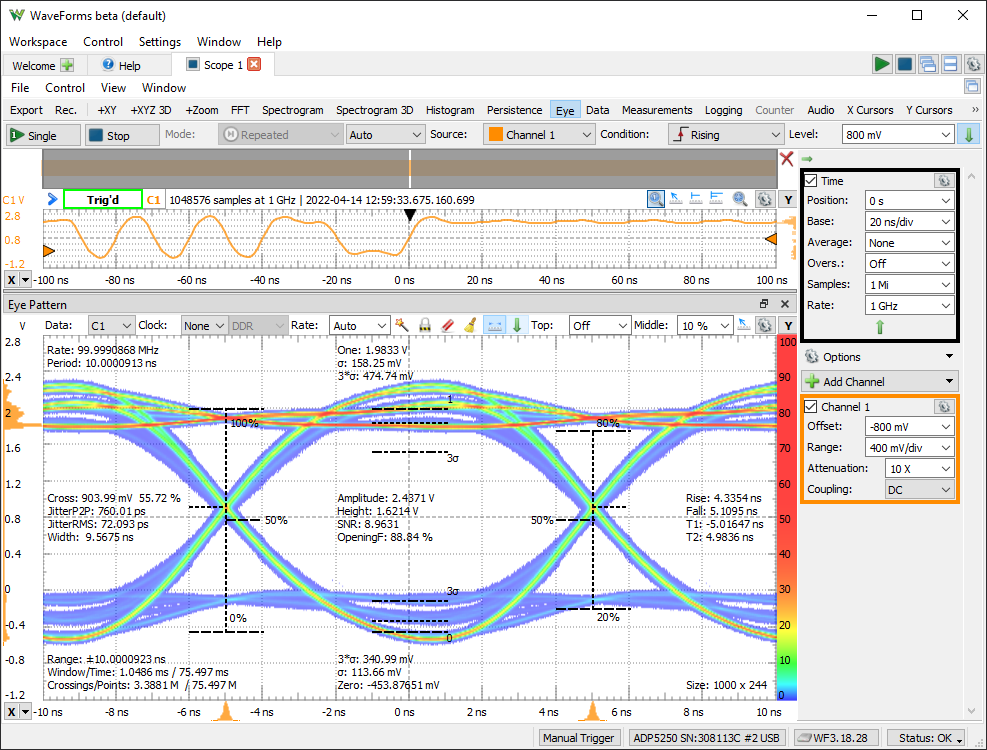Switch to the Welcome tab
This screenshot has height=750, width=987.
click(x=34, y=65)
